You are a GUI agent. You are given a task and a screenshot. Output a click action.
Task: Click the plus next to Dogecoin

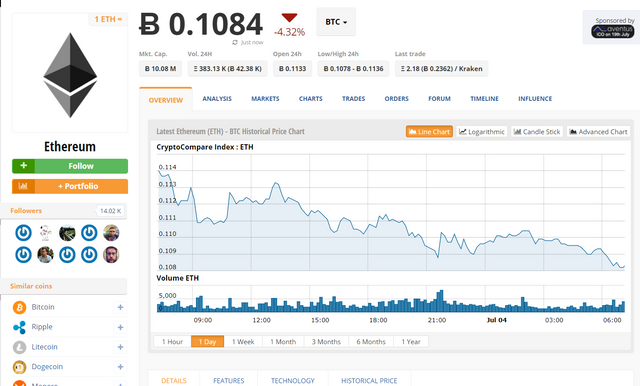pyautogui.click(x=120, y=367)
